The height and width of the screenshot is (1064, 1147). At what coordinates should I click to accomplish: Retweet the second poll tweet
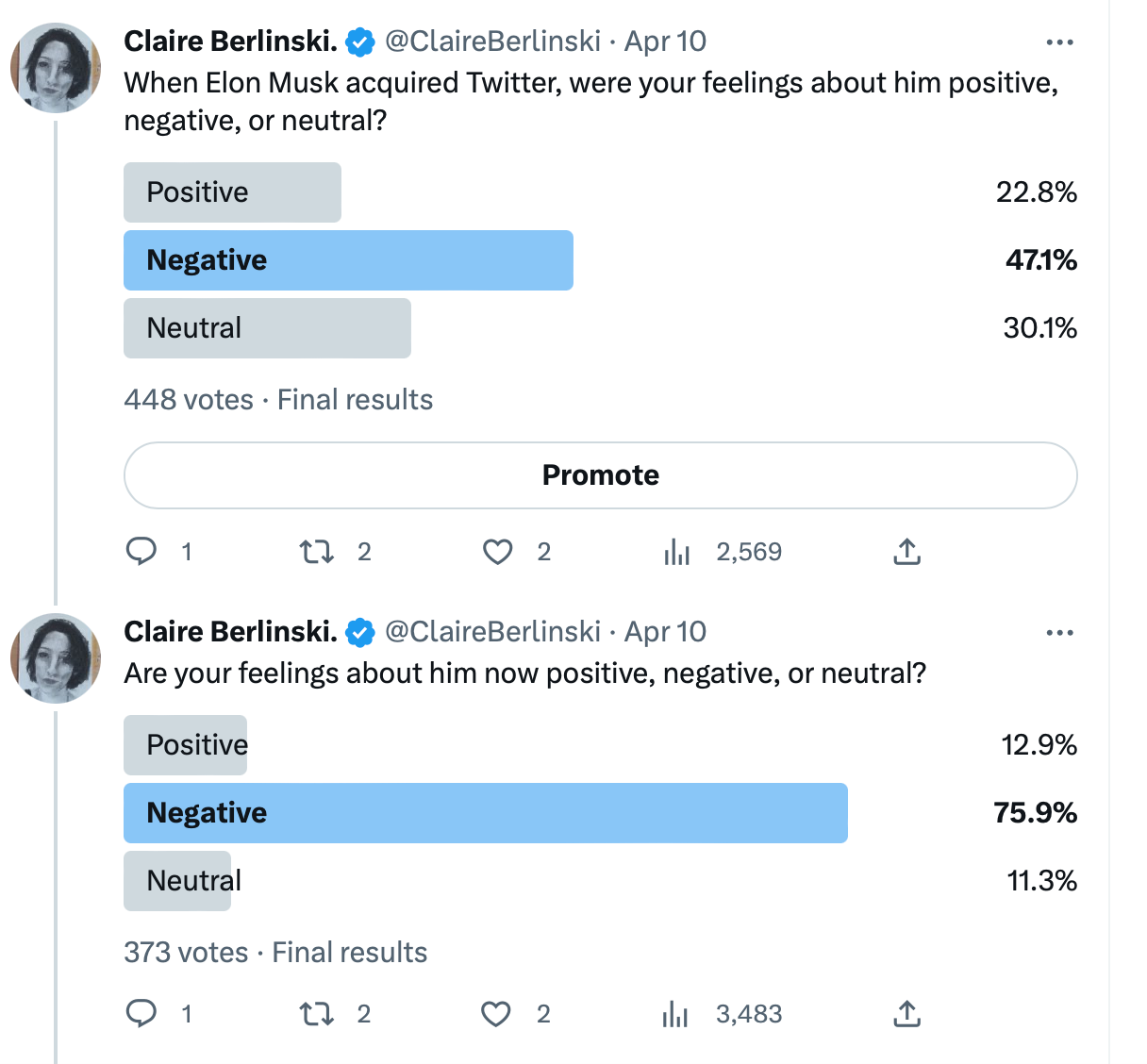pos(317,1014)
